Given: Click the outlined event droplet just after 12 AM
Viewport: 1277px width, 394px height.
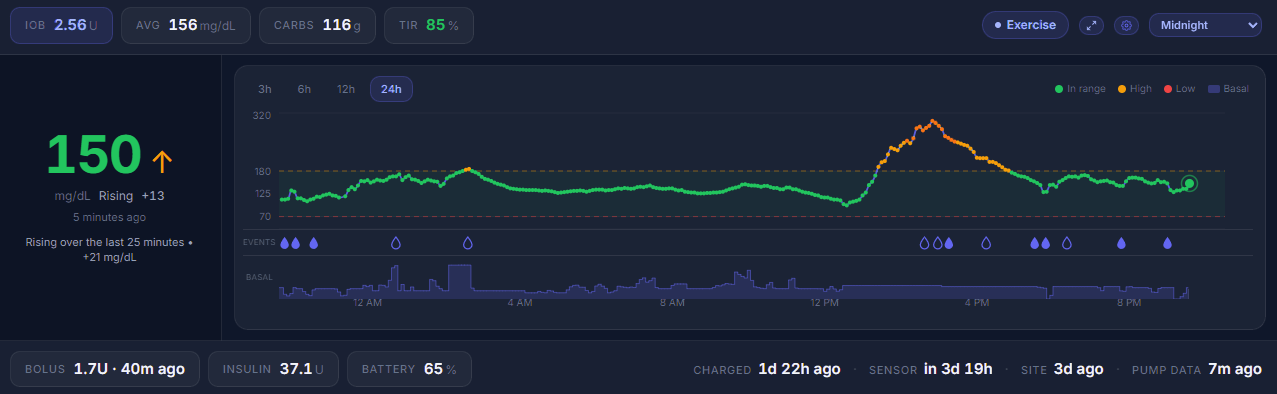Looking at the screenshot, I should click(396, 243).
